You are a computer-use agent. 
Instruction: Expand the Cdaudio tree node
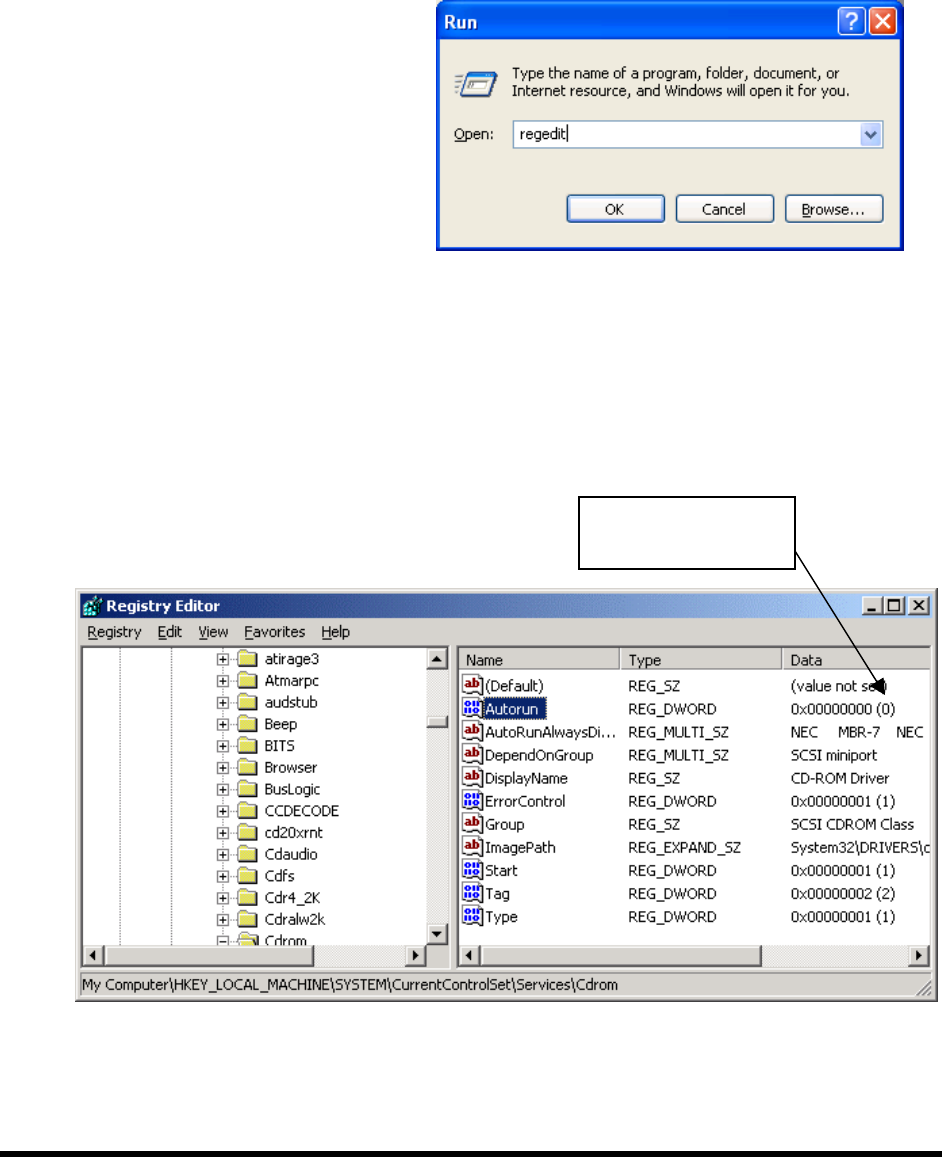pos(223,854)
